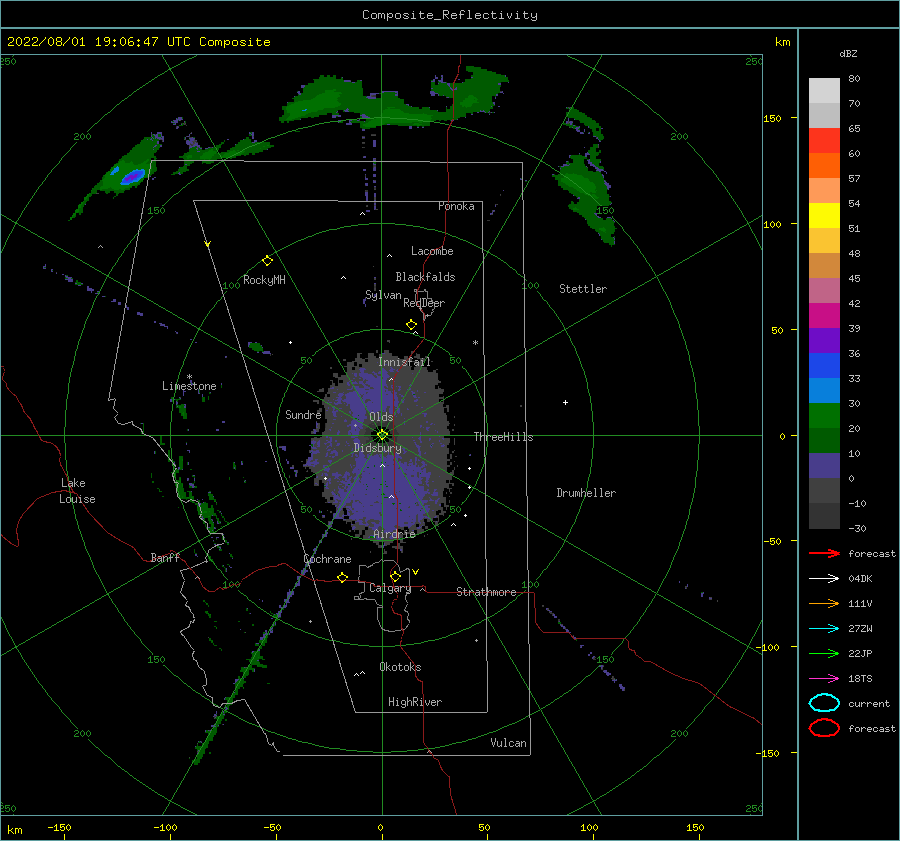Viewport: 900px width, 841px height.
Task: Click the Didsbury town label
Action: pyautogui.click(x=377, y=448)
